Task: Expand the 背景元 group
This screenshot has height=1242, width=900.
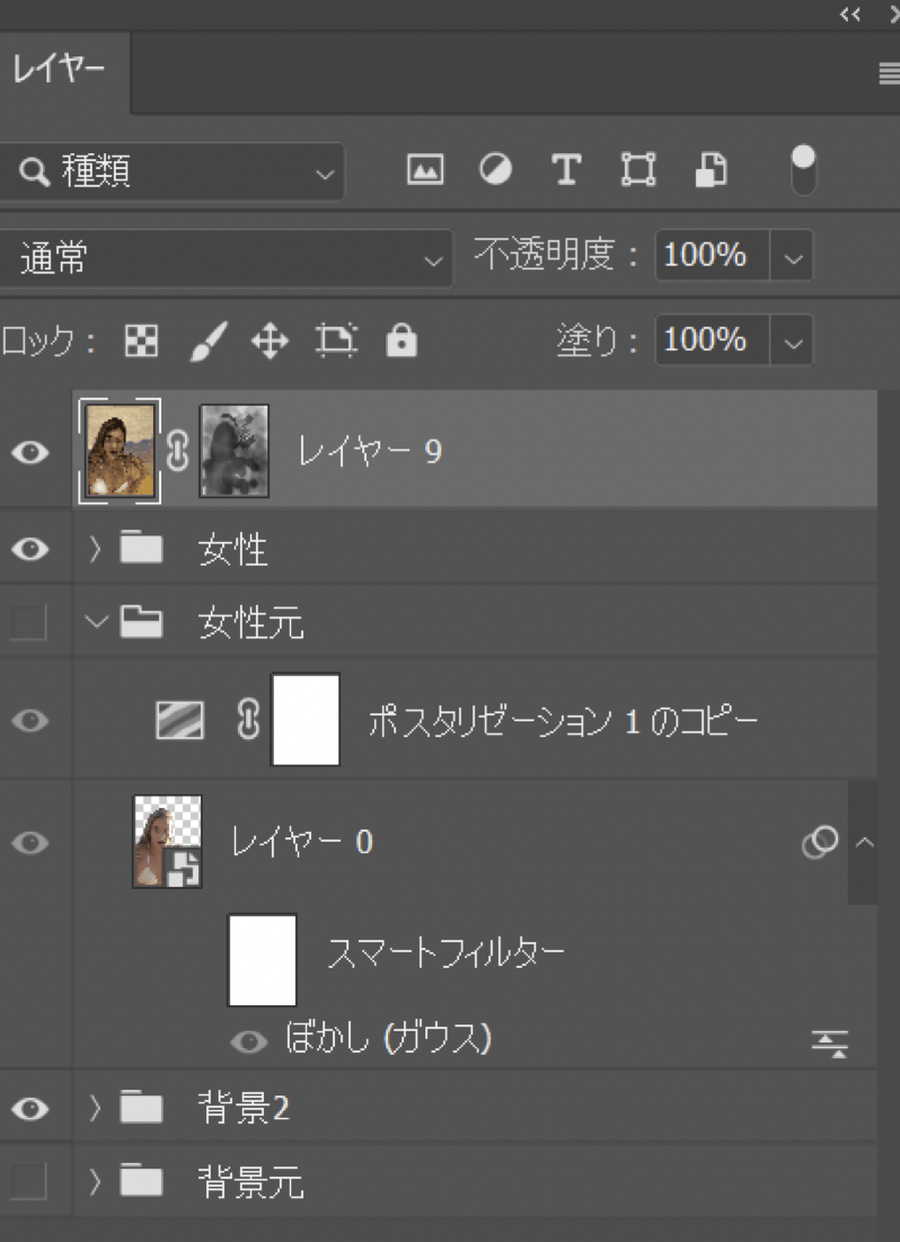Action: pyautogui.click(x=95, y=1183)
